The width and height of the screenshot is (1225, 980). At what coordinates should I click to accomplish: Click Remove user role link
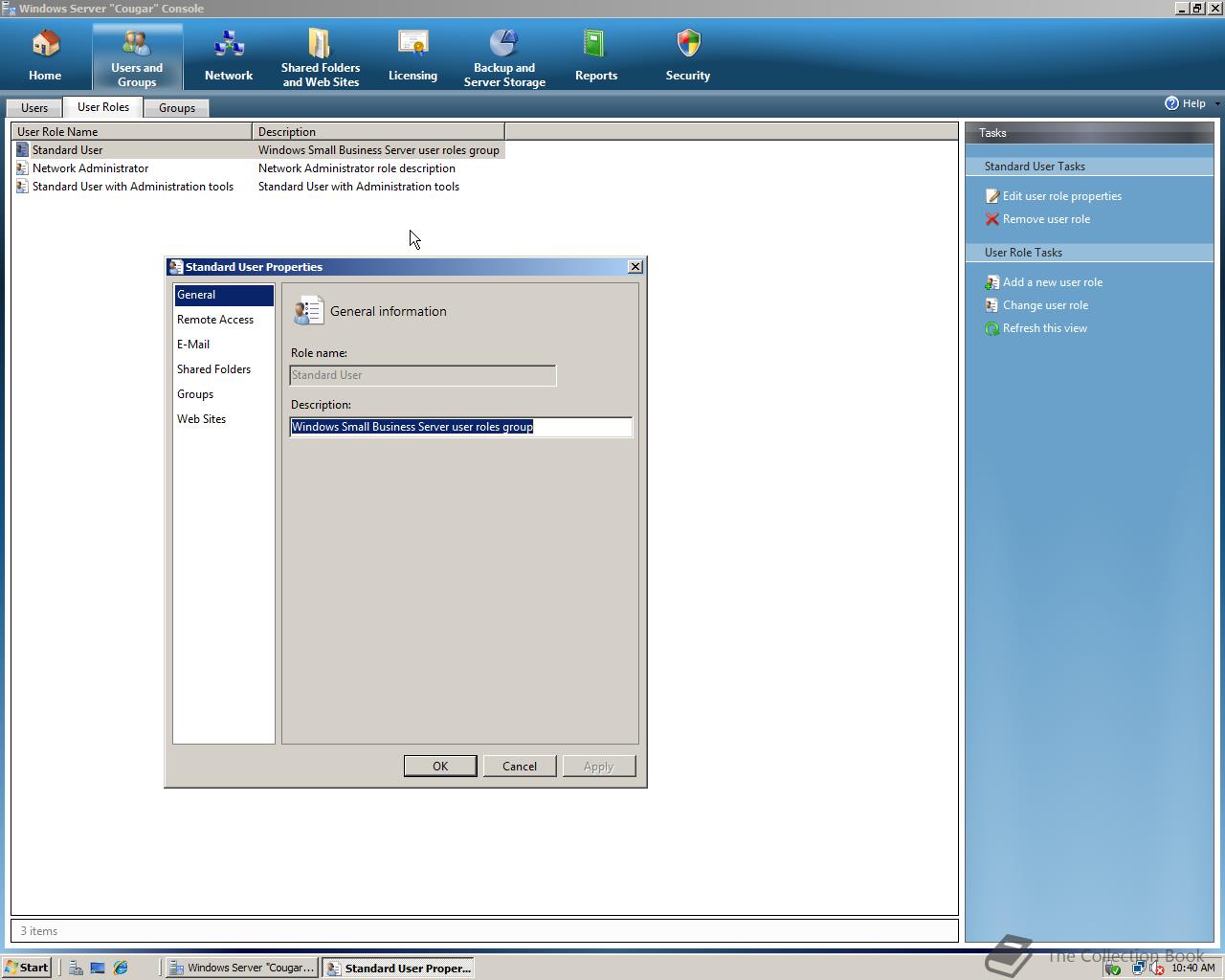[1046, 219]
